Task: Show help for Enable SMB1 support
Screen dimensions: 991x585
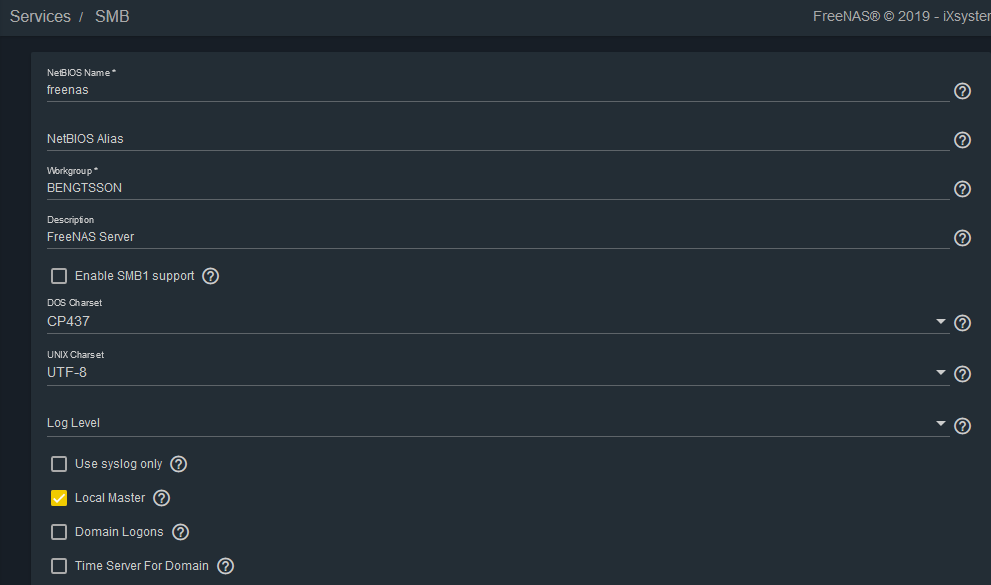Action: point(210,276)
